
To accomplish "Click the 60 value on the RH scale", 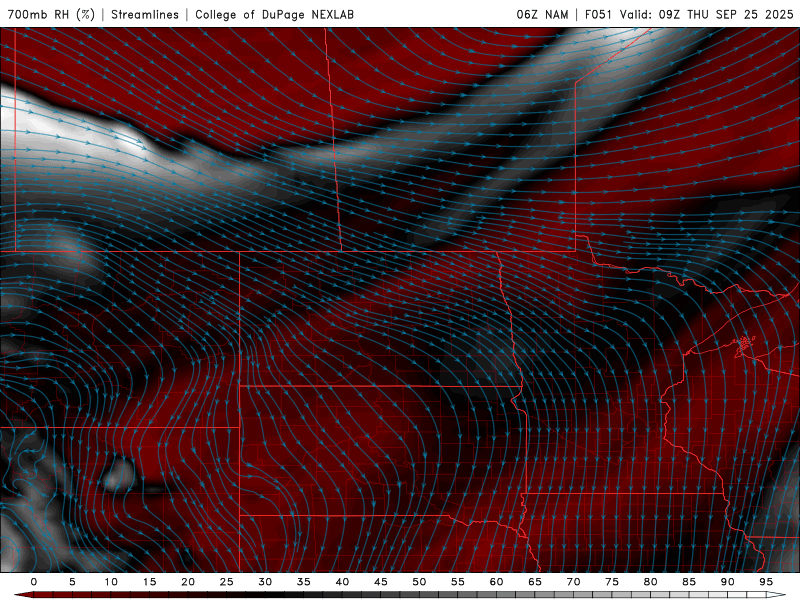I will 496,582.
